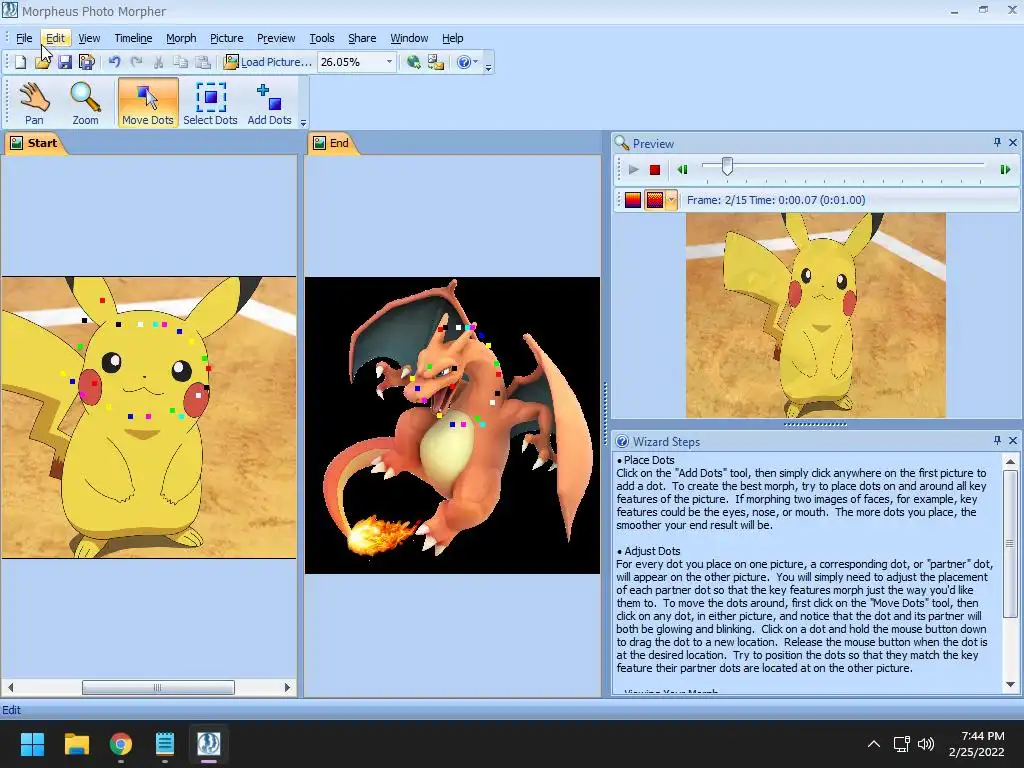Pin the Preview panel

tap(997, 142)
